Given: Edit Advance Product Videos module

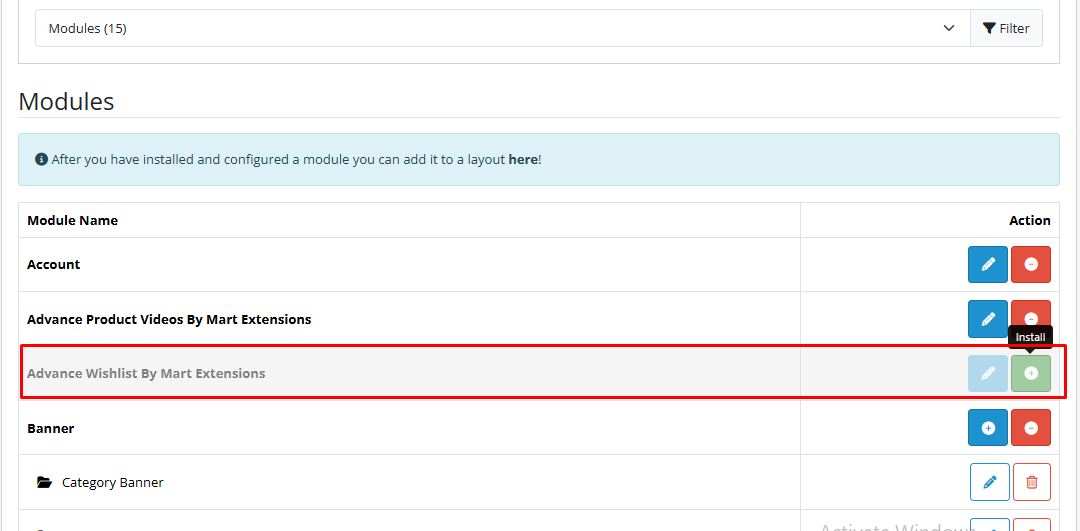Looking at the screenshot, I should point(987,319).
